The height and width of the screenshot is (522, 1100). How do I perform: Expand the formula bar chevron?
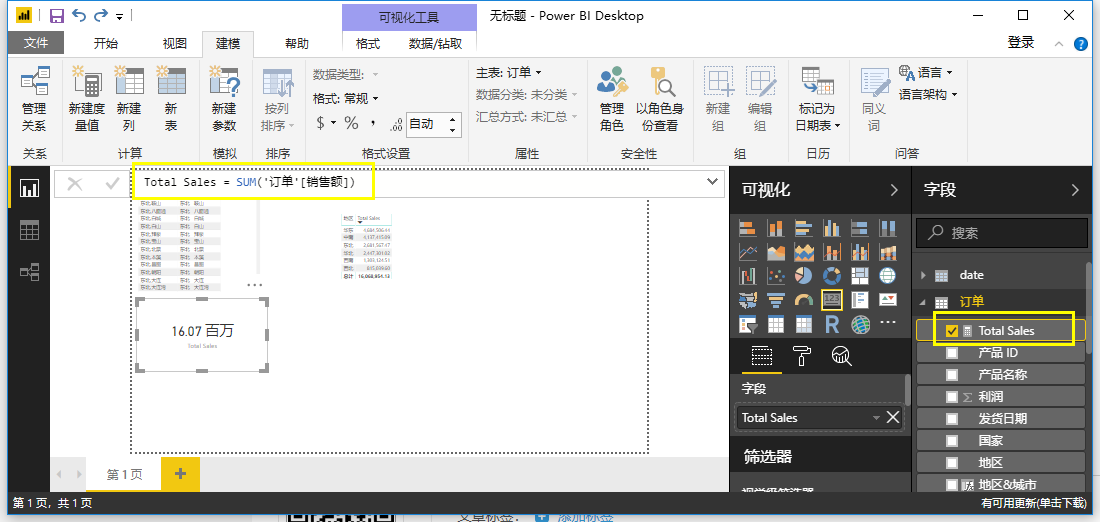(712, 182)
